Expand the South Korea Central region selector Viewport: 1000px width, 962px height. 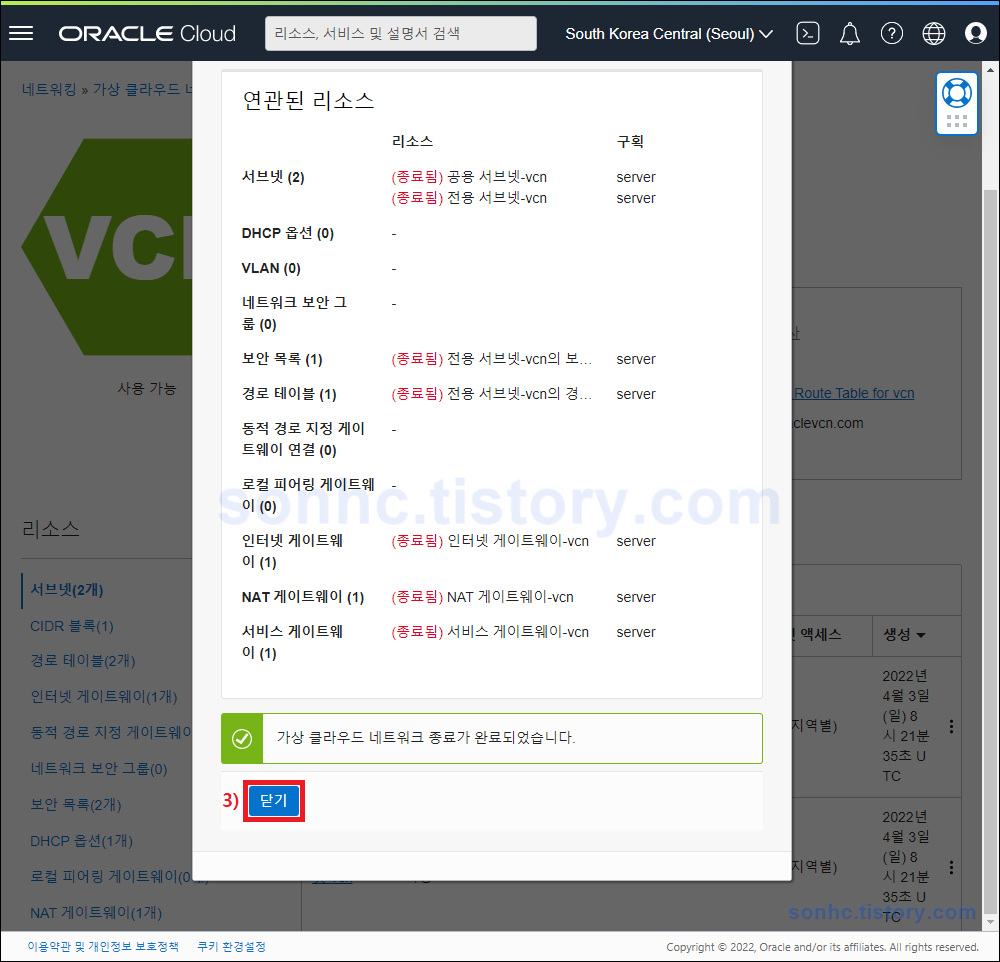pyautogui.click(x=669, y=34)
